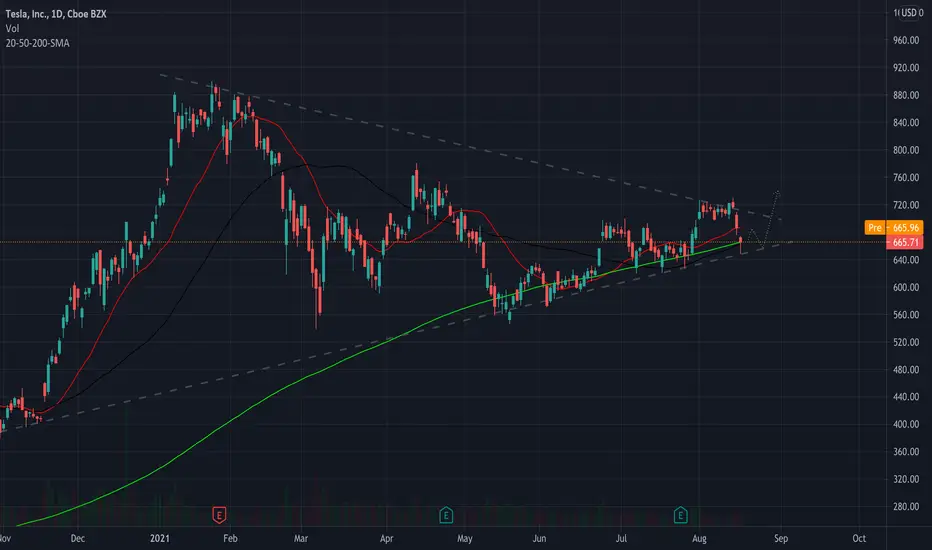Viewport: 932px width, 550px height.
Task: Click the Sep label on time axis
Action: click(780, 538)
